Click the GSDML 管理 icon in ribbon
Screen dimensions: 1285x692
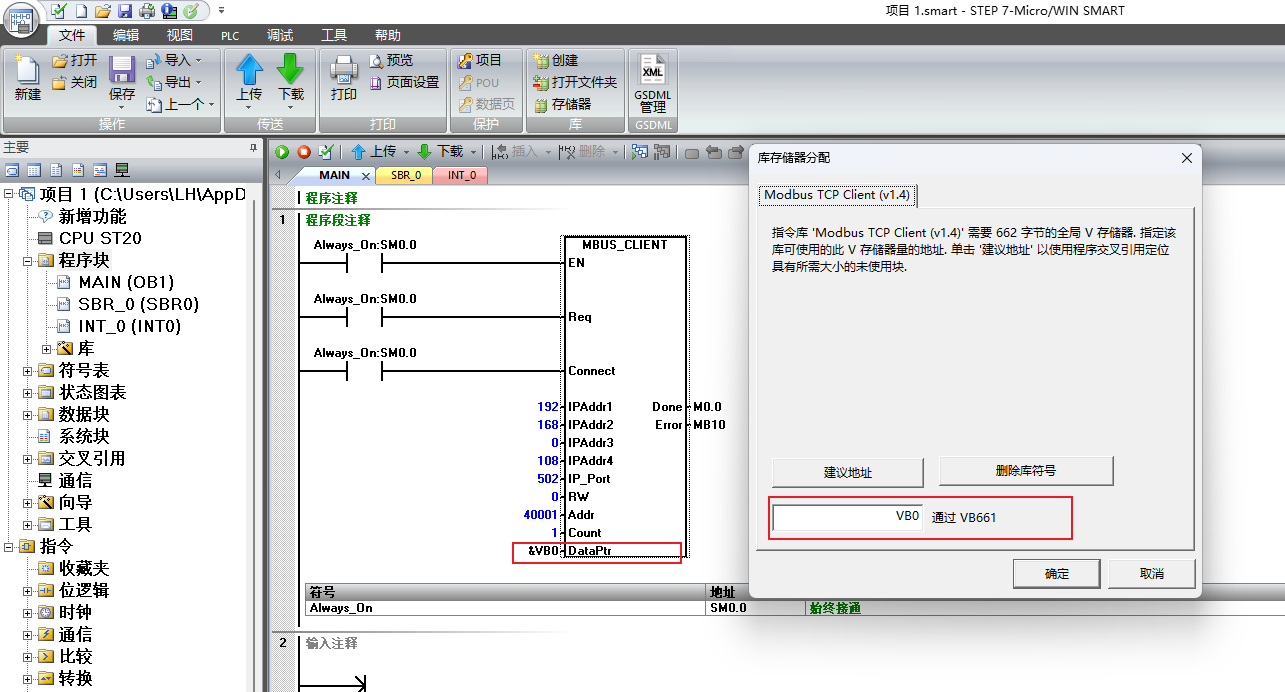pyautogui.click(x=652, y=84)
